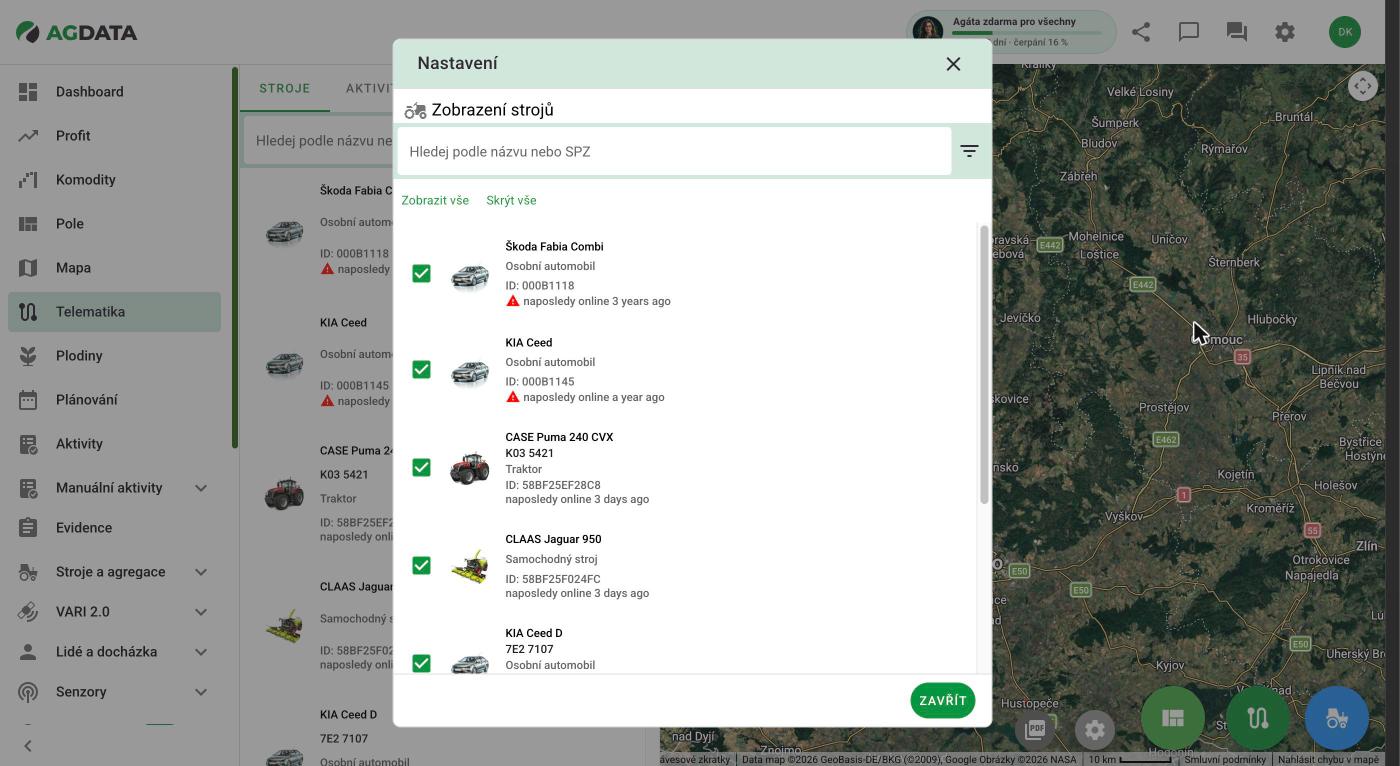Open Evidence in the sidebar
The height and width of the screenshot is (766, 1400).
114,528
